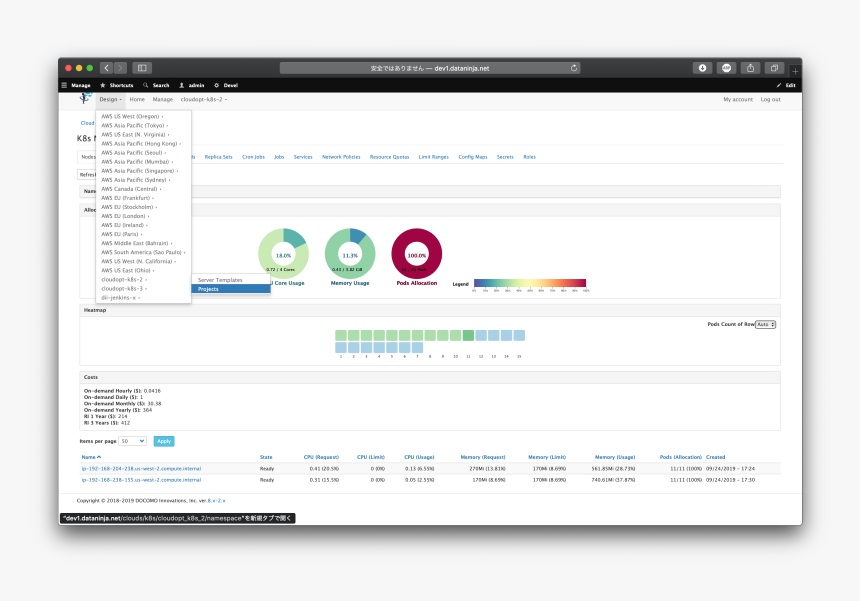Click the Apply button
This screenshot has width=860, height=601.
[x=164, y=441]
